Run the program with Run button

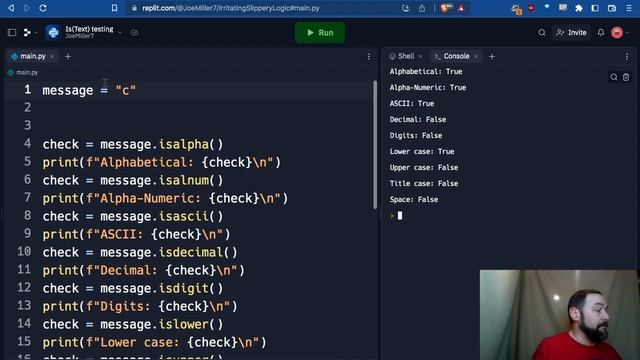[320, 33]
